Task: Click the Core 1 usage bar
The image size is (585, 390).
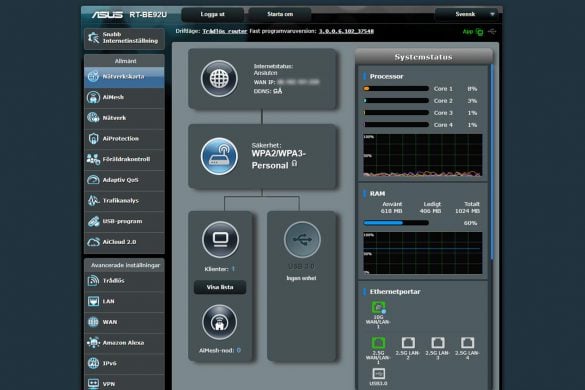Action: click(396, 89)
